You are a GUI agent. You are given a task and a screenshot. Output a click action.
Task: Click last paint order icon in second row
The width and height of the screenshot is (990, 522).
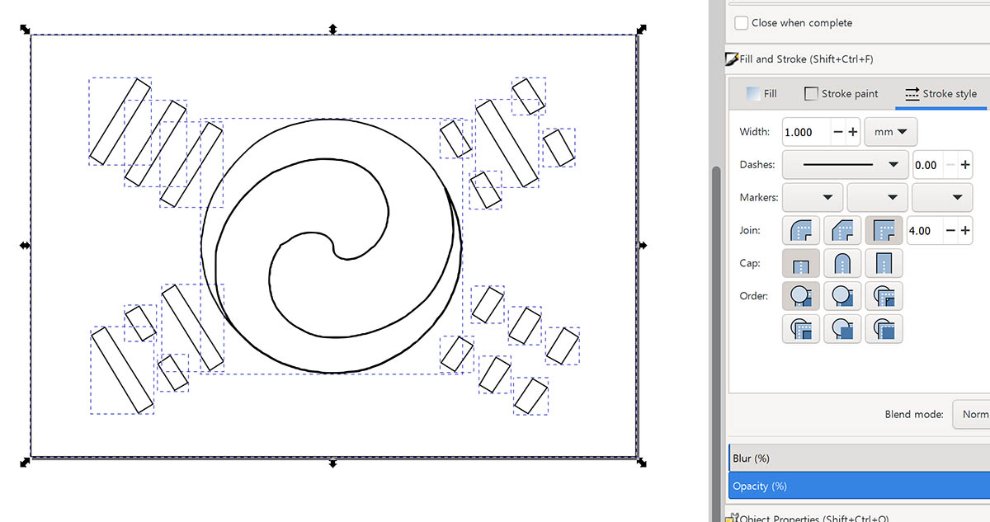click(884, 328)
